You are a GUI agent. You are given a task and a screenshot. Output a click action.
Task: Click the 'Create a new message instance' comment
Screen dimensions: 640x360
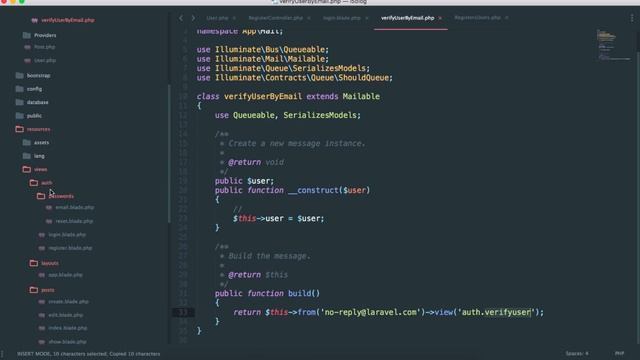[296, 144]
